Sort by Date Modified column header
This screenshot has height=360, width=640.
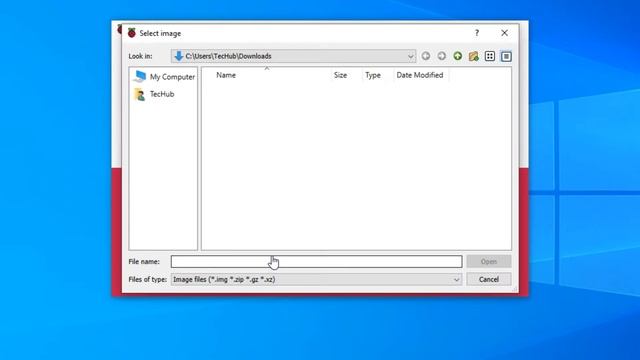pyautogui.click(x=420, y=75)
